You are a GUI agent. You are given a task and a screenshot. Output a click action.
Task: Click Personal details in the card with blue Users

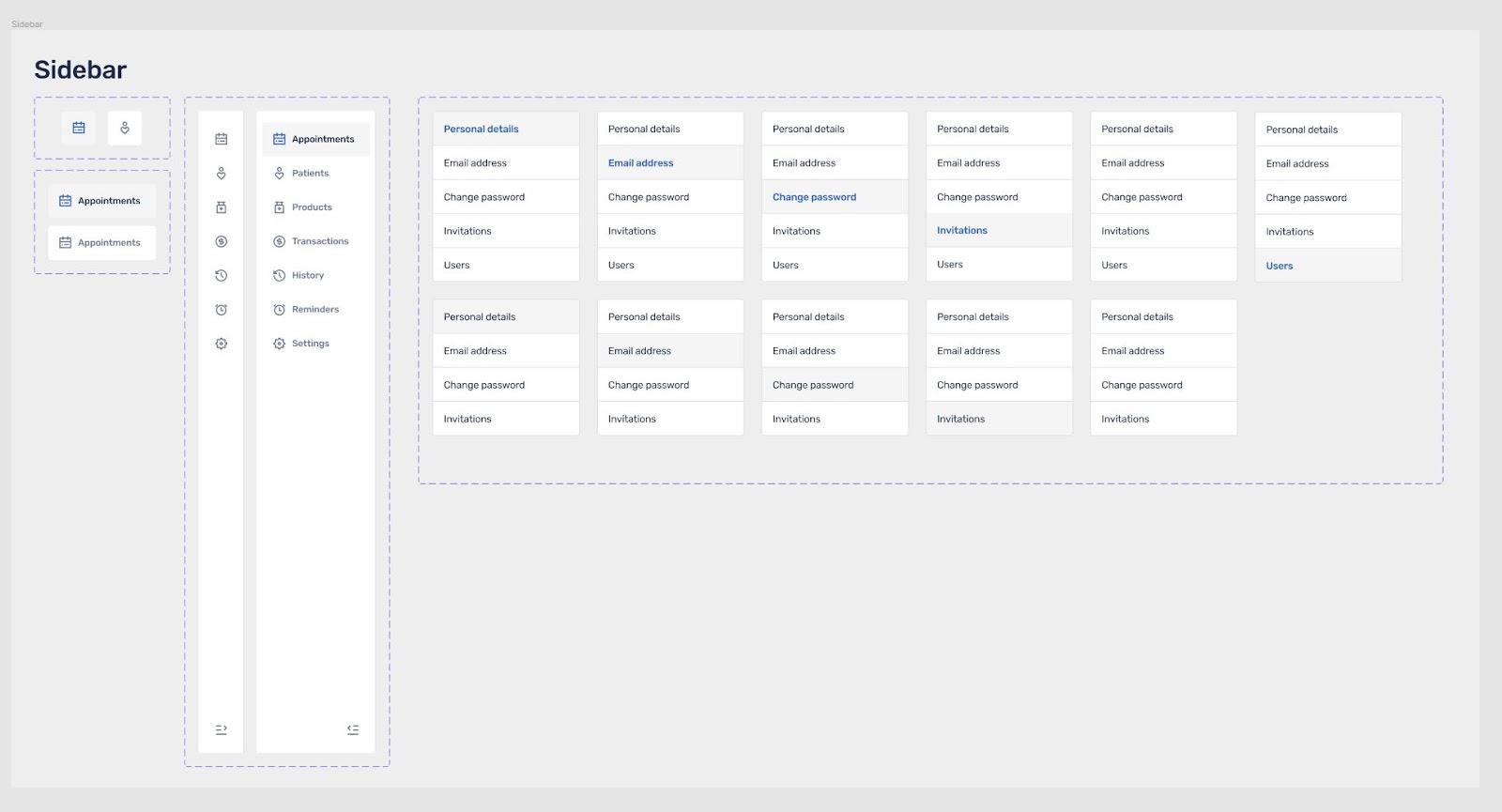[1328, 130]
